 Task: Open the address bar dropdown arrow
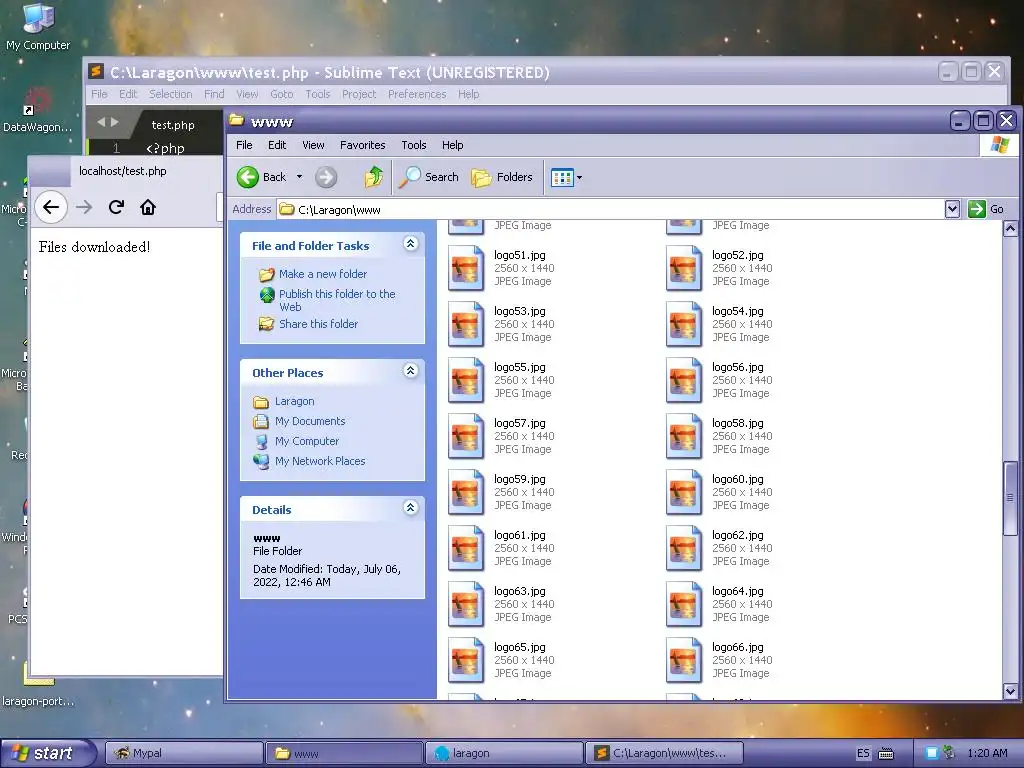pos(952,209)
